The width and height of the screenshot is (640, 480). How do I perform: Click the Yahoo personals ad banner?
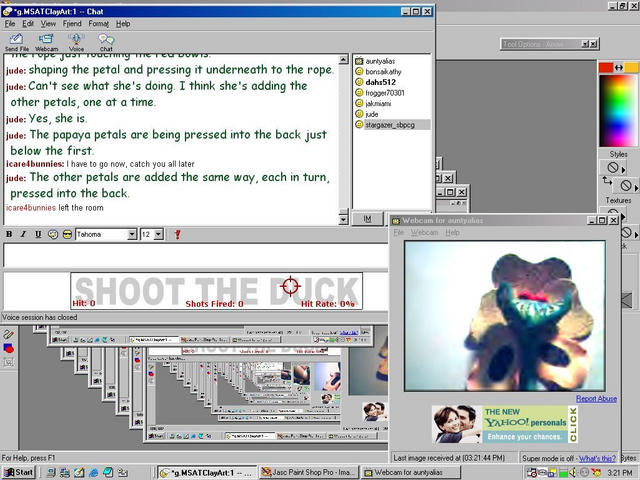pos(505,424)
